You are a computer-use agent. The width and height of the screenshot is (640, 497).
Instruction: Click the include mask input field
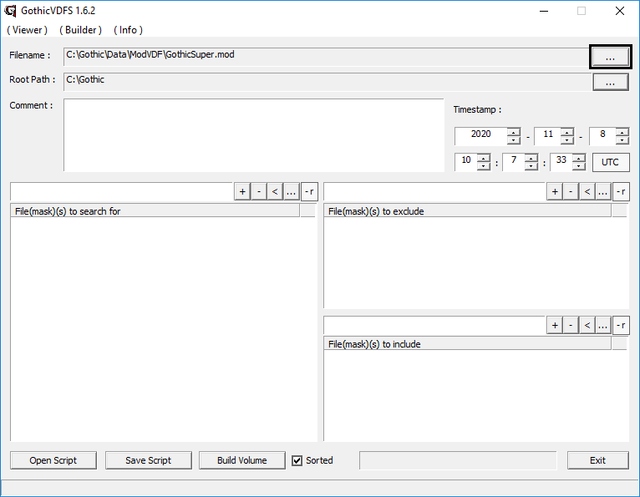point(435,325)
